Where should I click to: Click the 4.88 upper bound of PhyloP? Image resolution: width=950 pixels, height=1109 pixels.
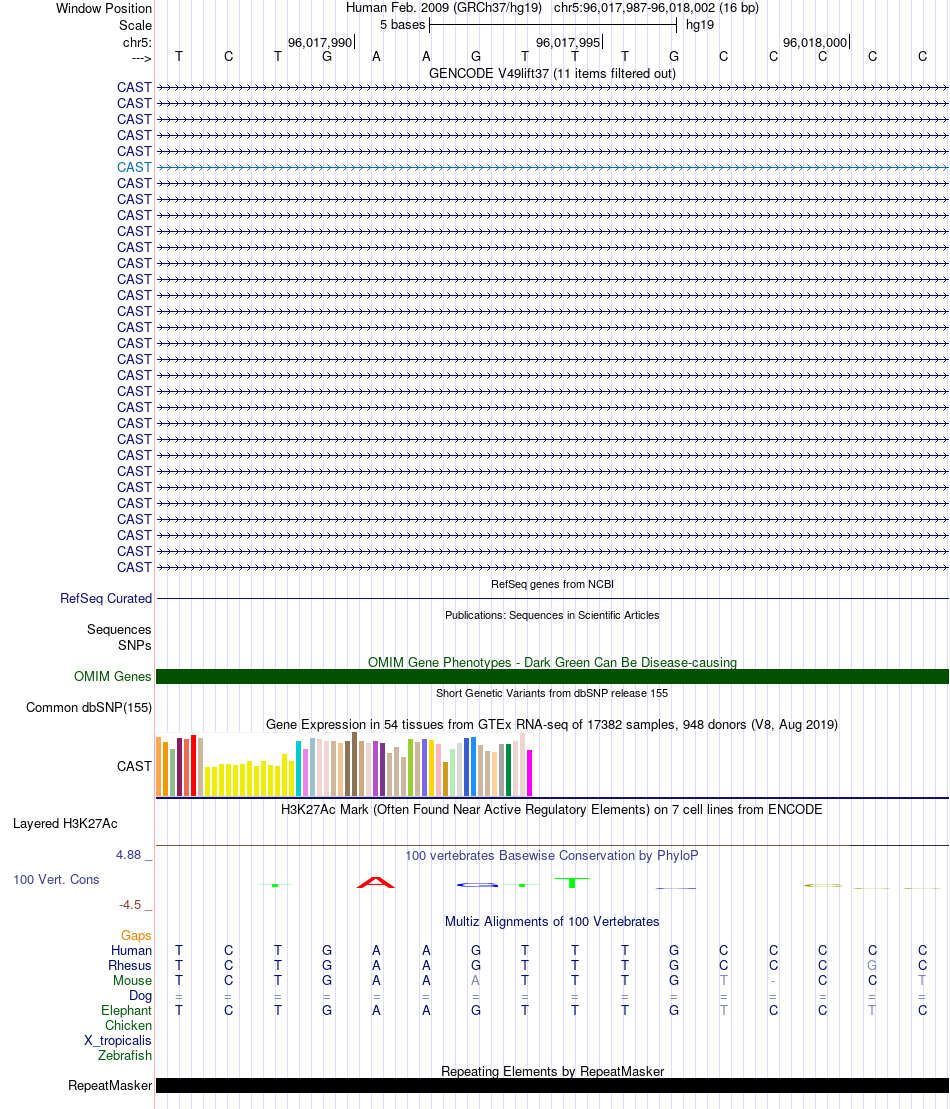(129, 854)
